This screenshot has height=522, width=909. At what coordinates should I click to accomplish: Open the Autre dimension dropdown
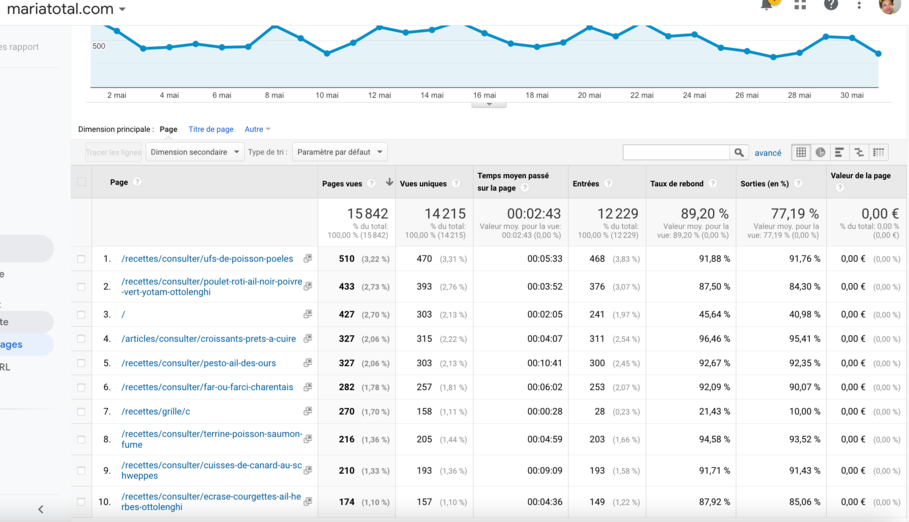(x=257, y=129)
